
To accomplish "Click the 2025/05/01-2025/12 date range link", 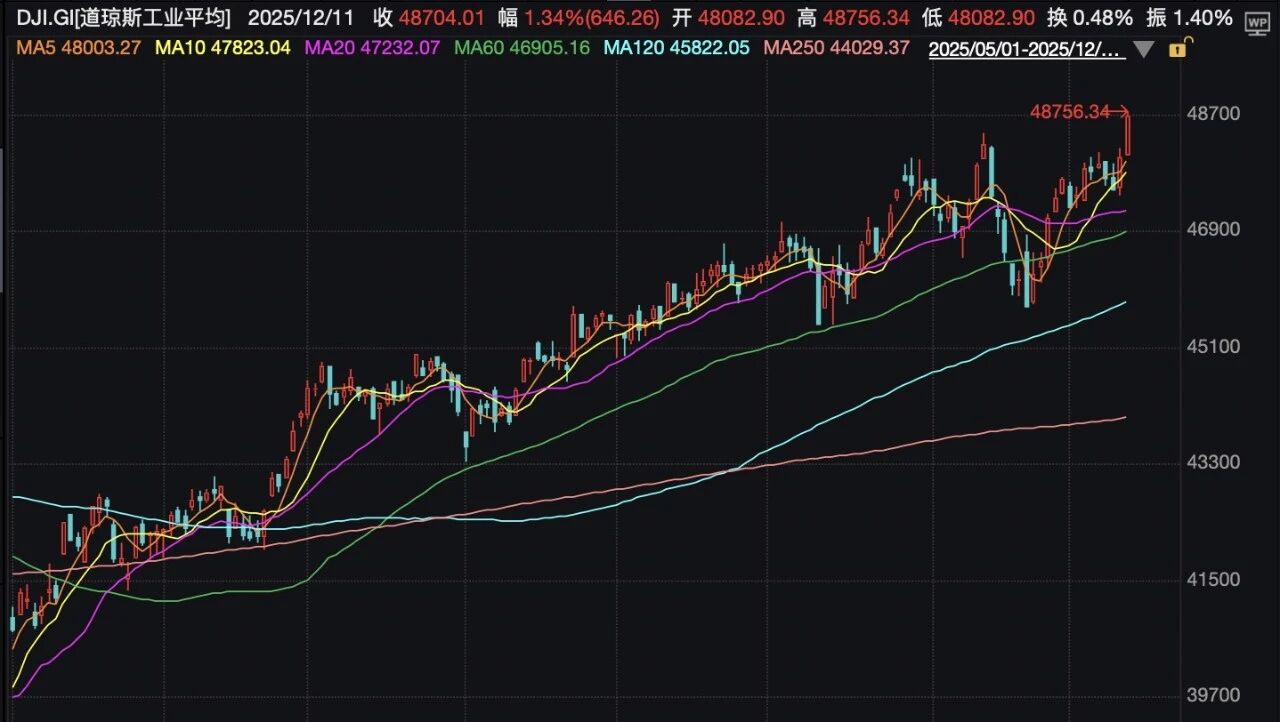I will [x=1027, y=48].
